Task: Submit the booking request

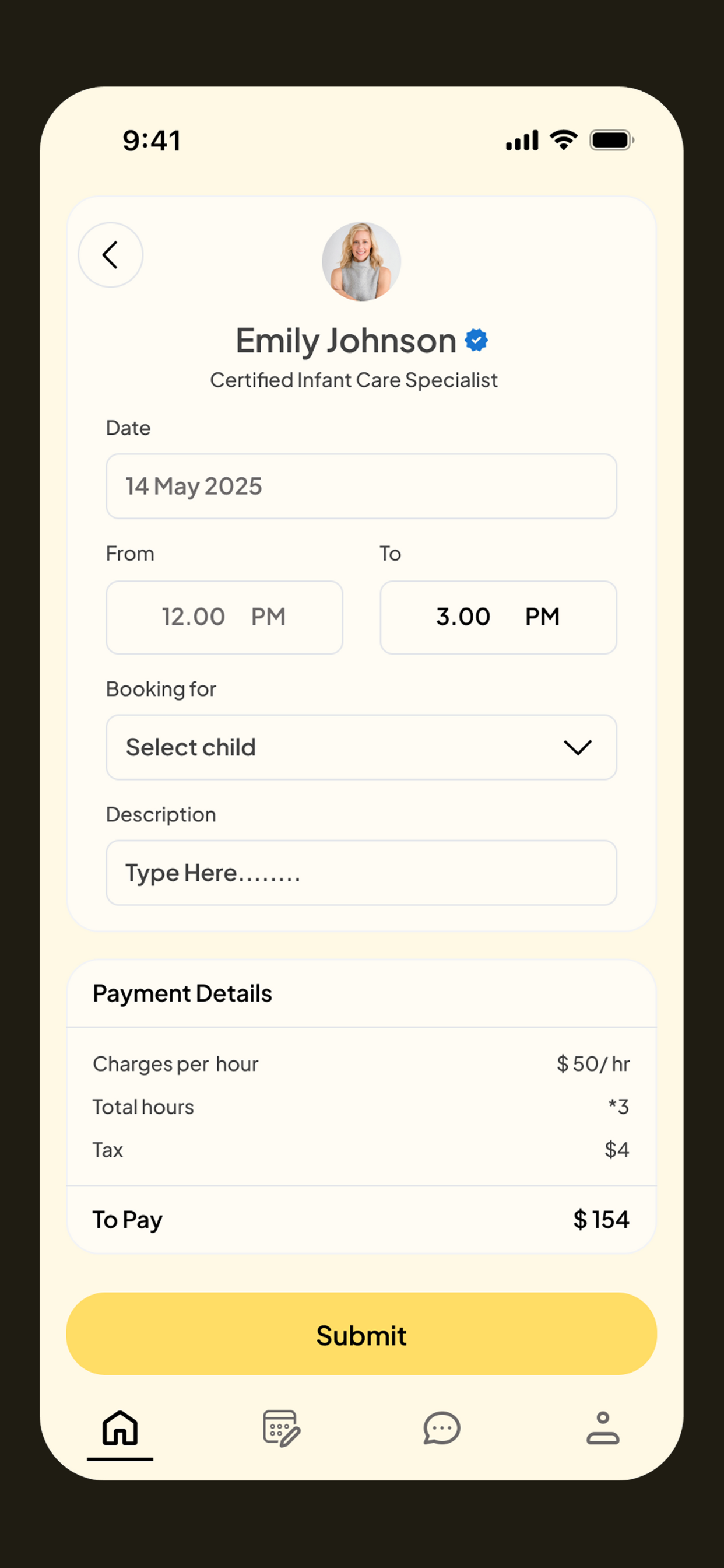Action: 361,1334
